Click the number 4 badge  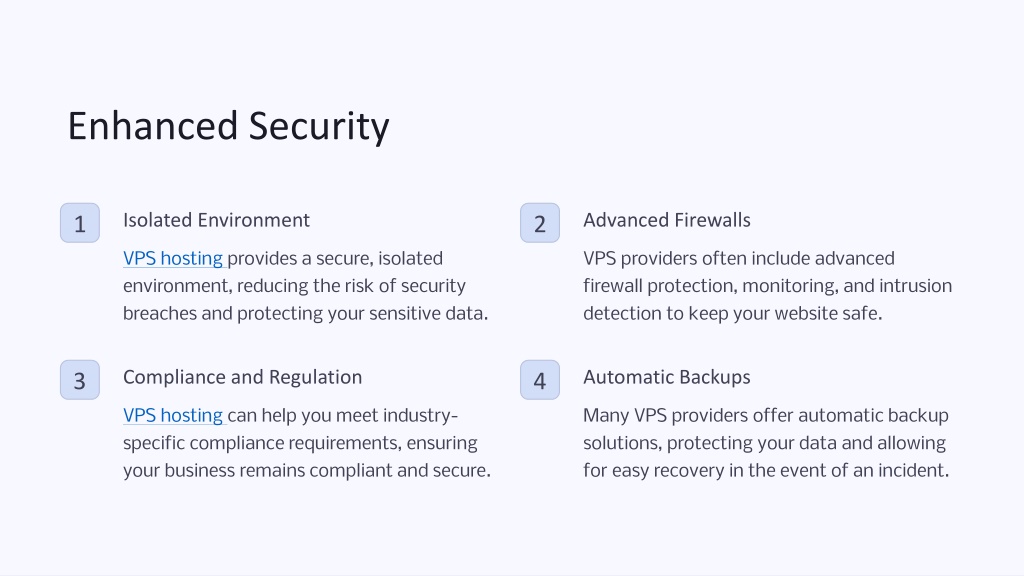coord(539,379)
